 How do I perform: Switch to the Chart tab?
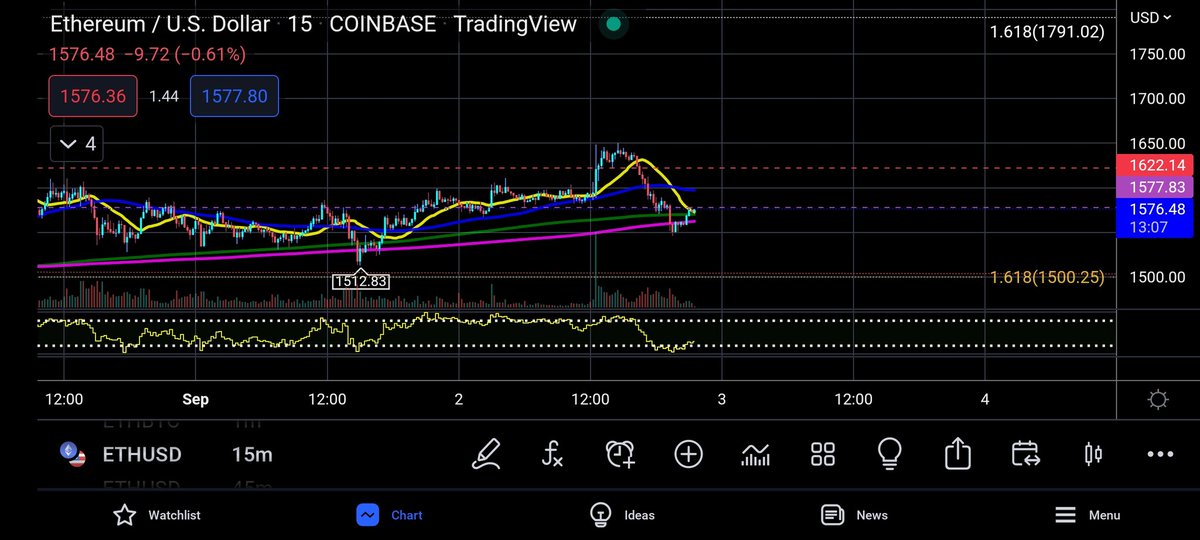point(391,515)
